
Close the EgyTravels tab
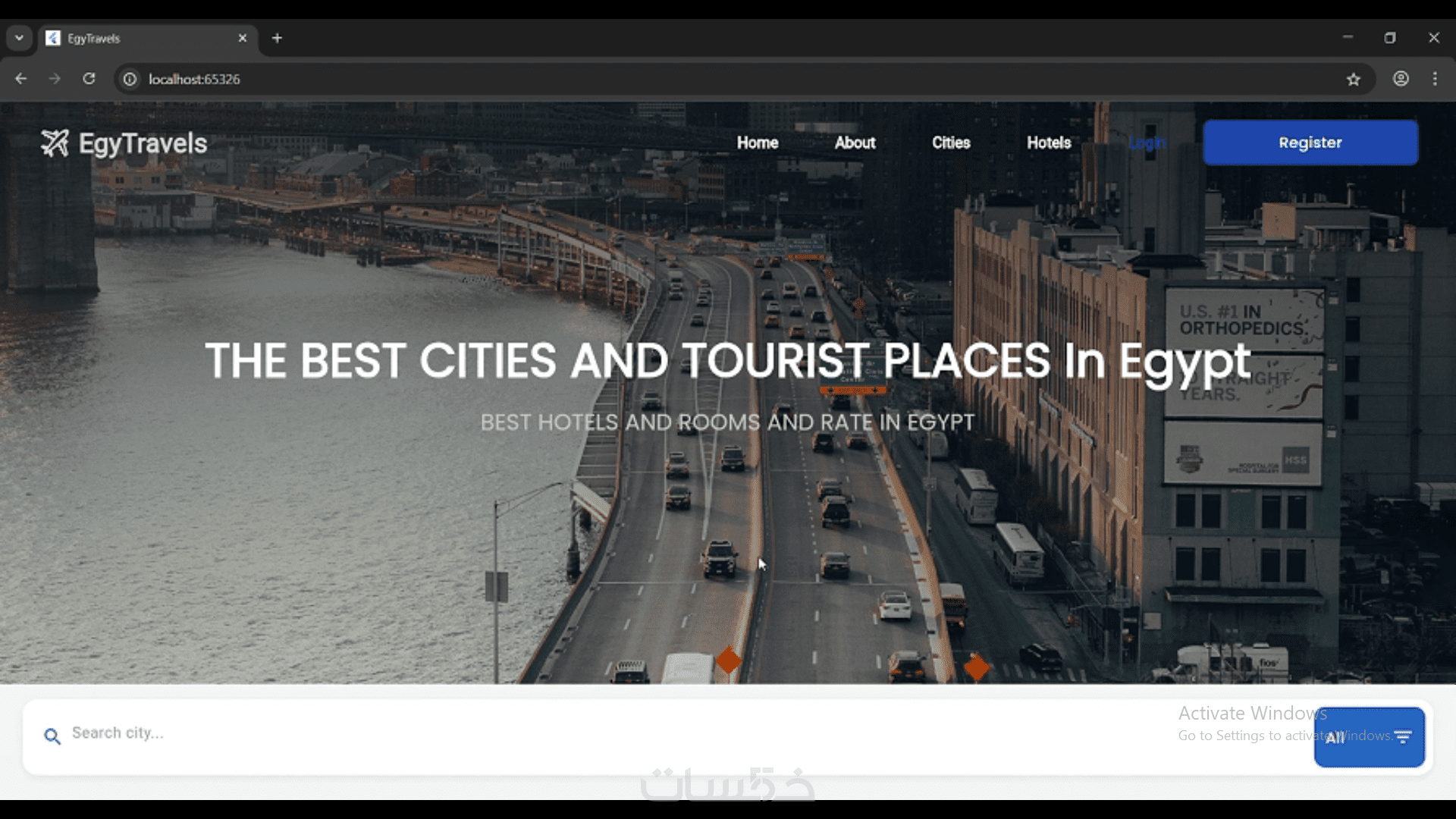coord(243,38)
